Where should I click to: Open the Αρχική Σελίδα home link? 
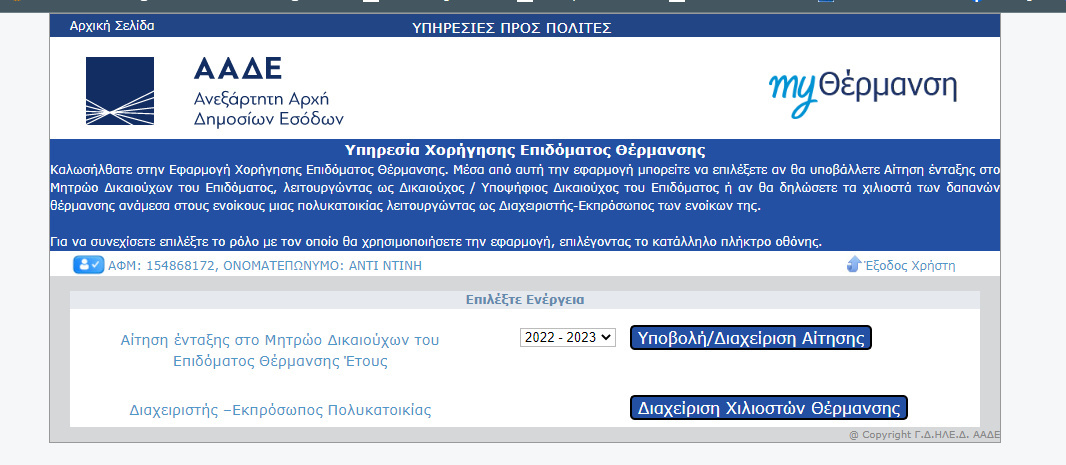coord(112,26)
